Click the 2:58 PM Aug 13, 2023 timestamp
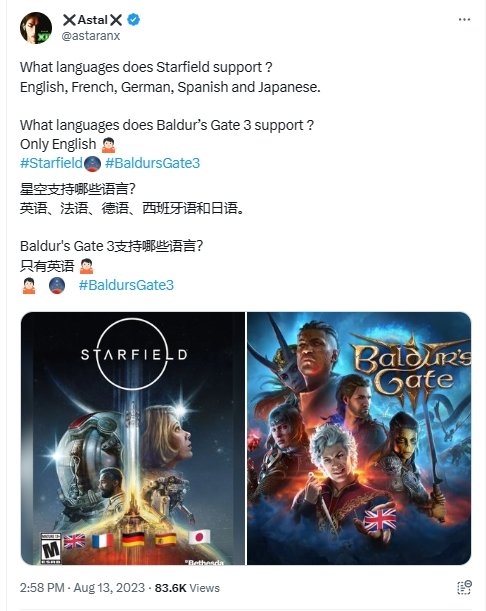The height and width of the screenshot is (611, 486). (82, 588)
